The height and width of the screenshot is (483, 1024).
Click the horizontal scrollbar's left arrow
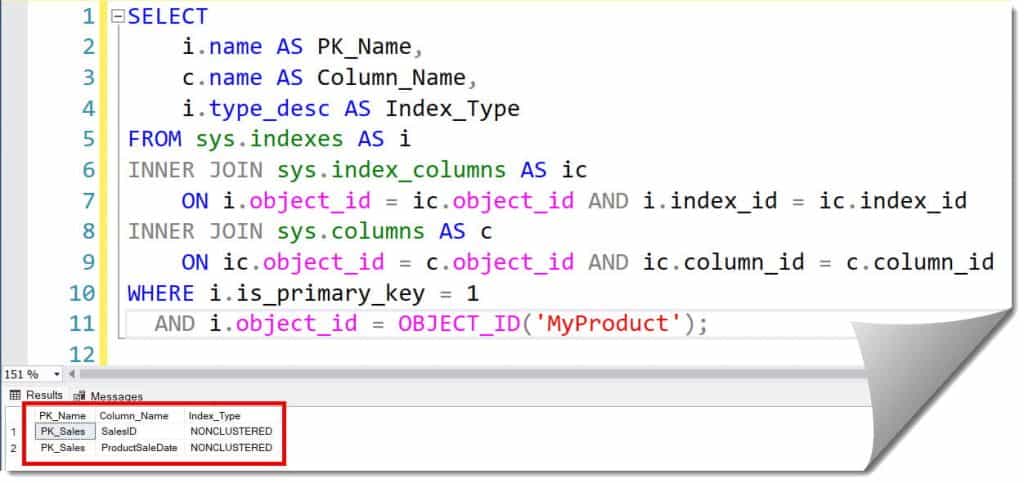[x=72, y=375]
